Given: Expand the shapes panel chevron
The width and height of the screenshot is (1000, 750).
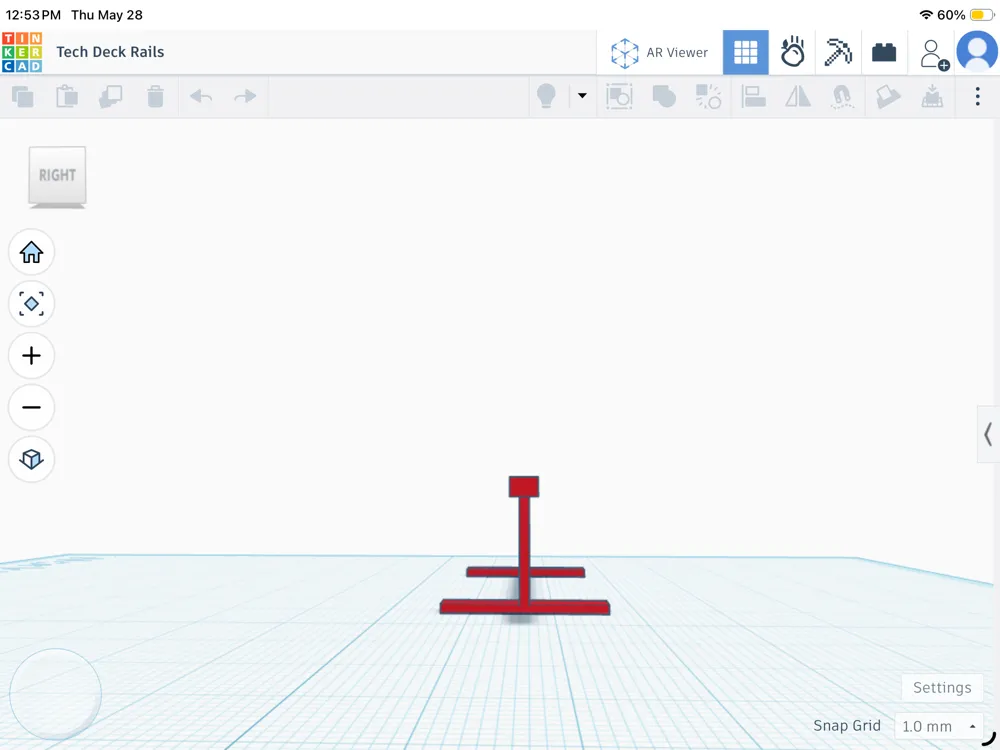Looking at the screenshot, I should click(988, 434).
